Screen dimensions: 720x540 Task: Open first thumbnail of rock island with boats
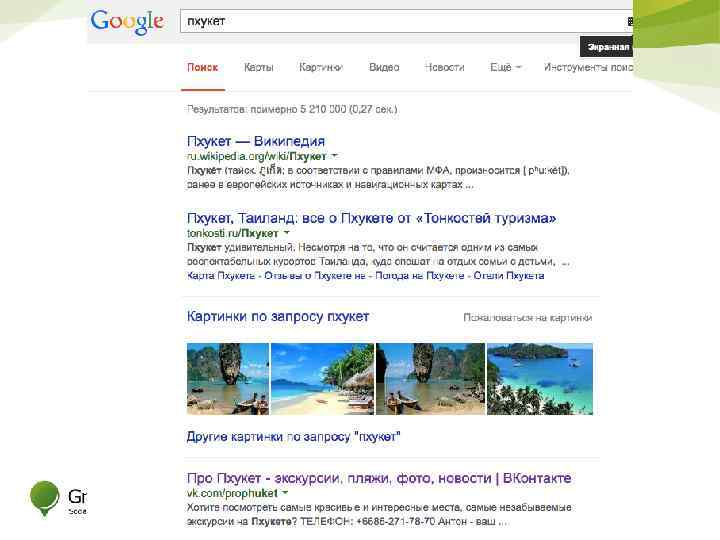point(228,379)
